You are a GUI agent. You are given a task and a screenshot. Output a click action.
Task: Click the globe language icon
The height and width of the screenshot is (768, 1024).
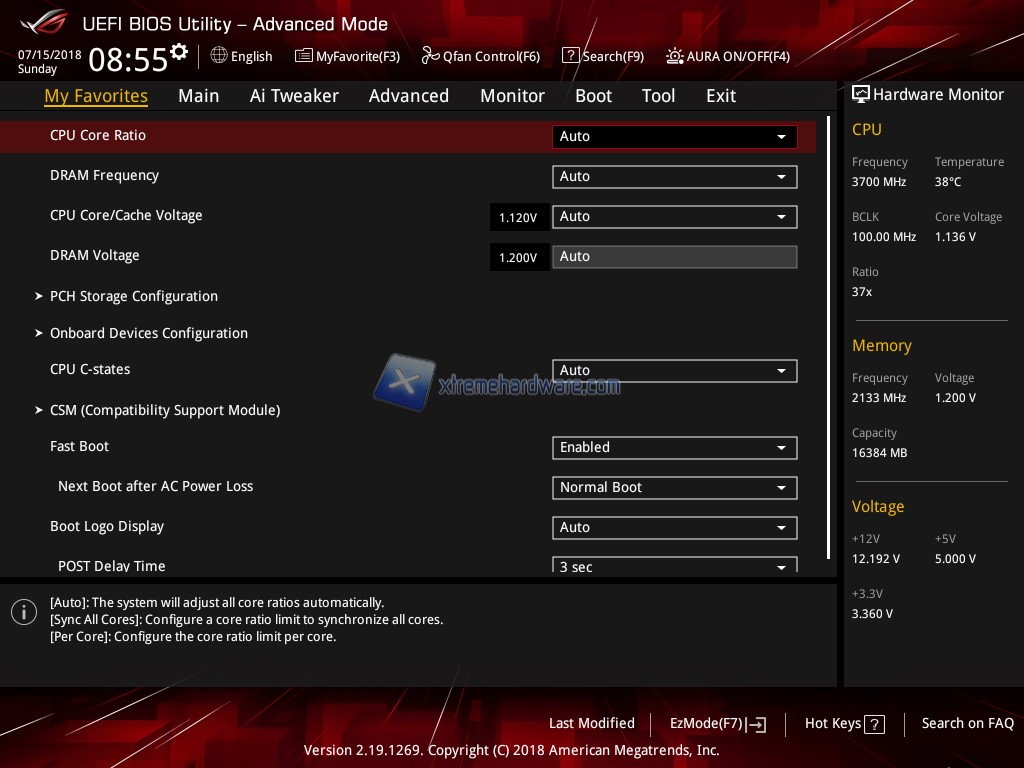click(x=219, y=56)
